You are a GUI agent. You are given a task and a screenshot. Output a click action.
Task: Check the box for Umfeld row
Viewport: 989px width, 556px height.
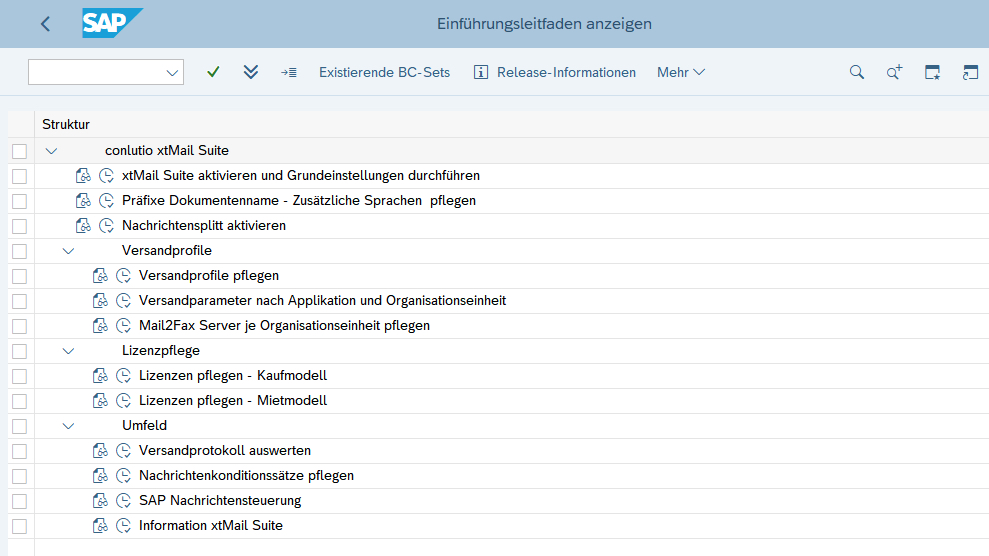[x=20, y=426]
